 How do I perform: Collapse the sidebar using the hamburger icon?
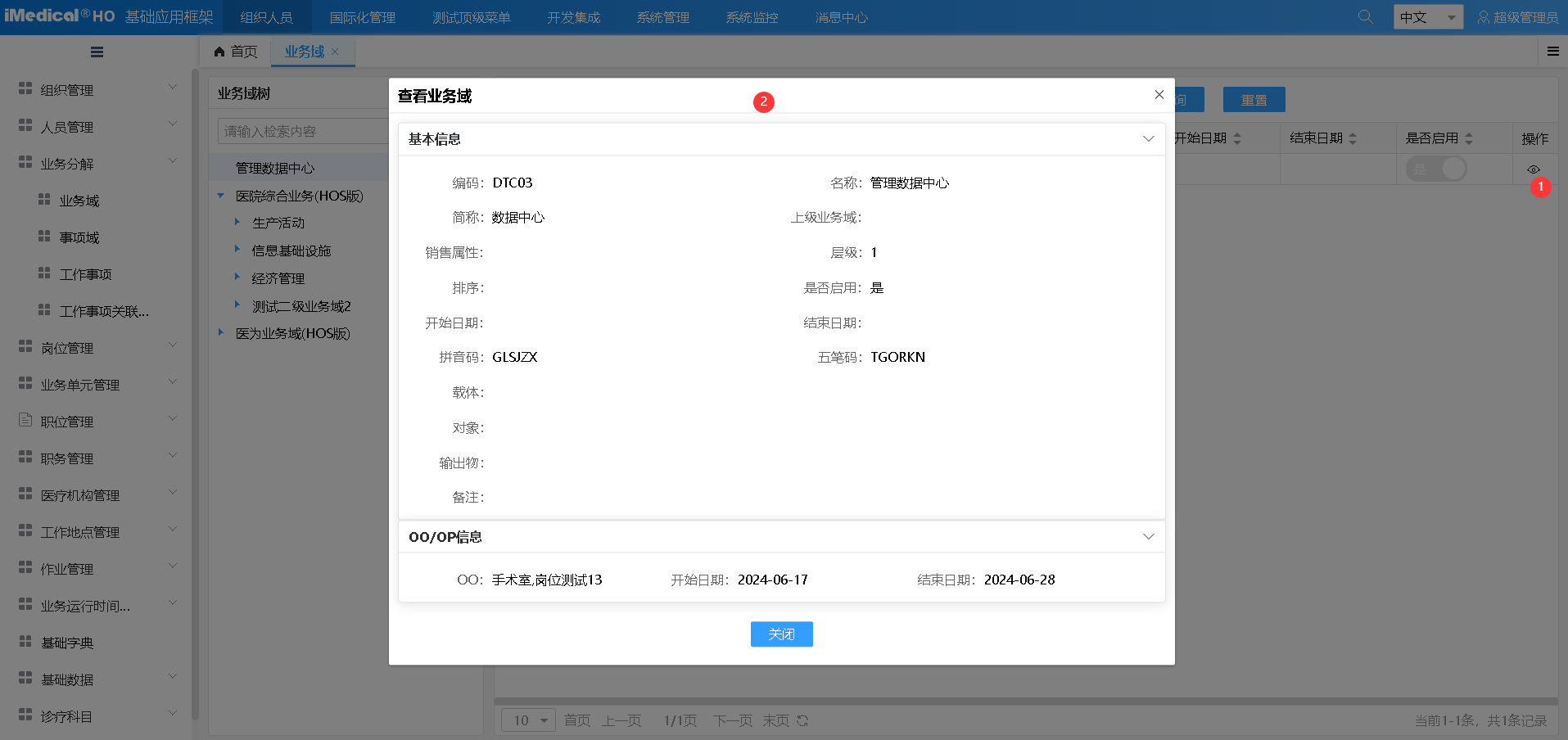click(96, 52)
